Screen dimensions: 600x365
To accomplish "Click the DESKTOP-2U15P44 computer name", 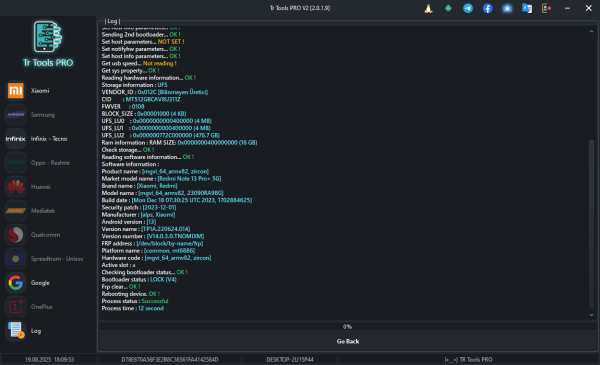I will coord(290,360).
